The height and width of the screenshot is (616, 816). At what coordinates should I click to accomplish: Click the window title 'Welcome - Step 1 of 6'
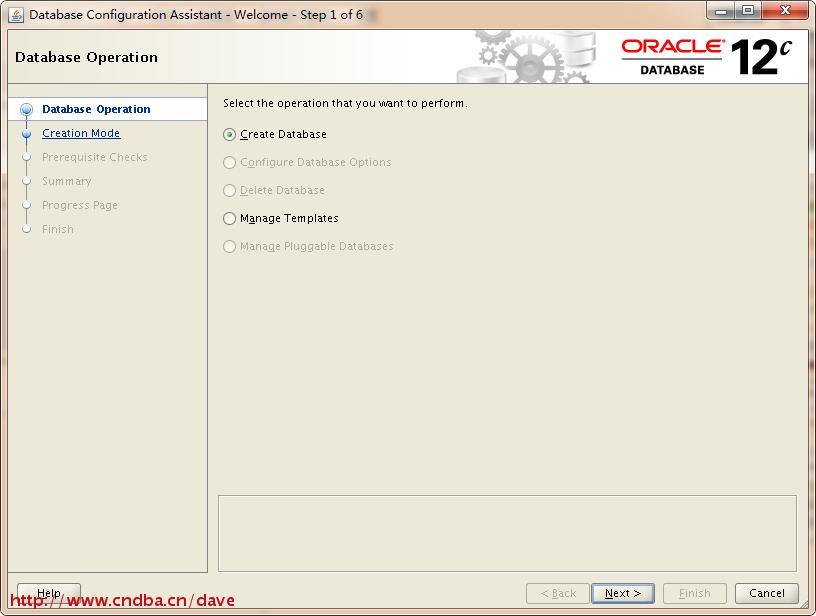tap(298, 15)
